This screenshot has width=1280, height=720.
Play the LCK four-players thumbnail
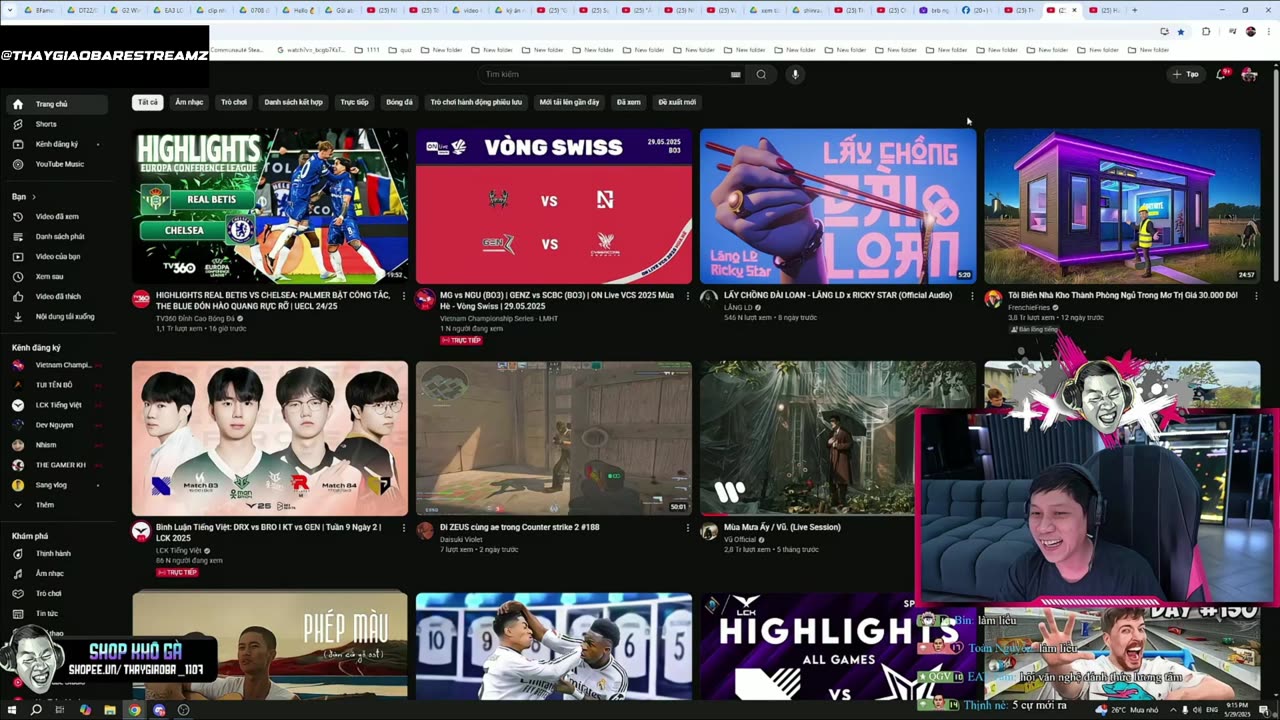[x=270, y=438]
